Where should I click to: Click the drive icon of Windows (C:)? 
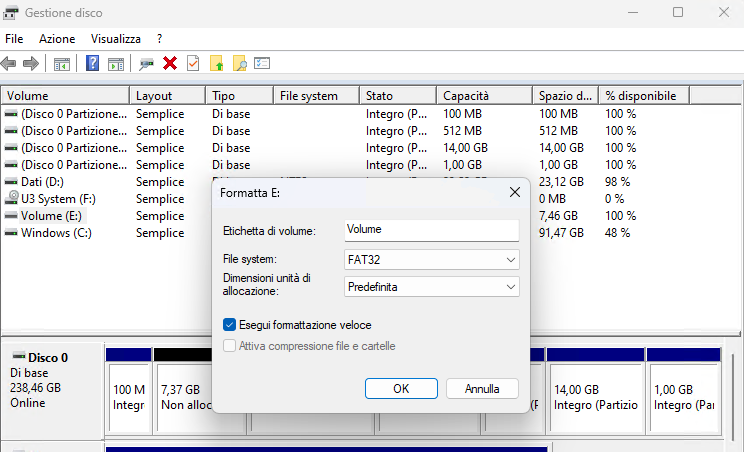(11, 233)
